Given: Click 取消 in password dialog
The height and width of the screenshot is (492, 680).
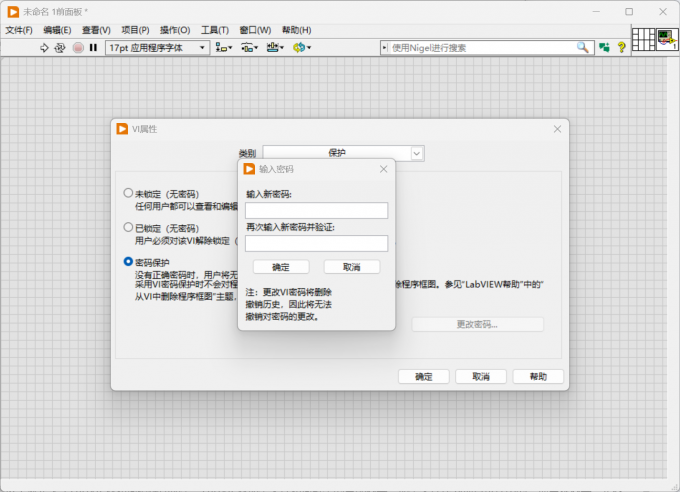Looking at the screenshot, I should 352,267.
